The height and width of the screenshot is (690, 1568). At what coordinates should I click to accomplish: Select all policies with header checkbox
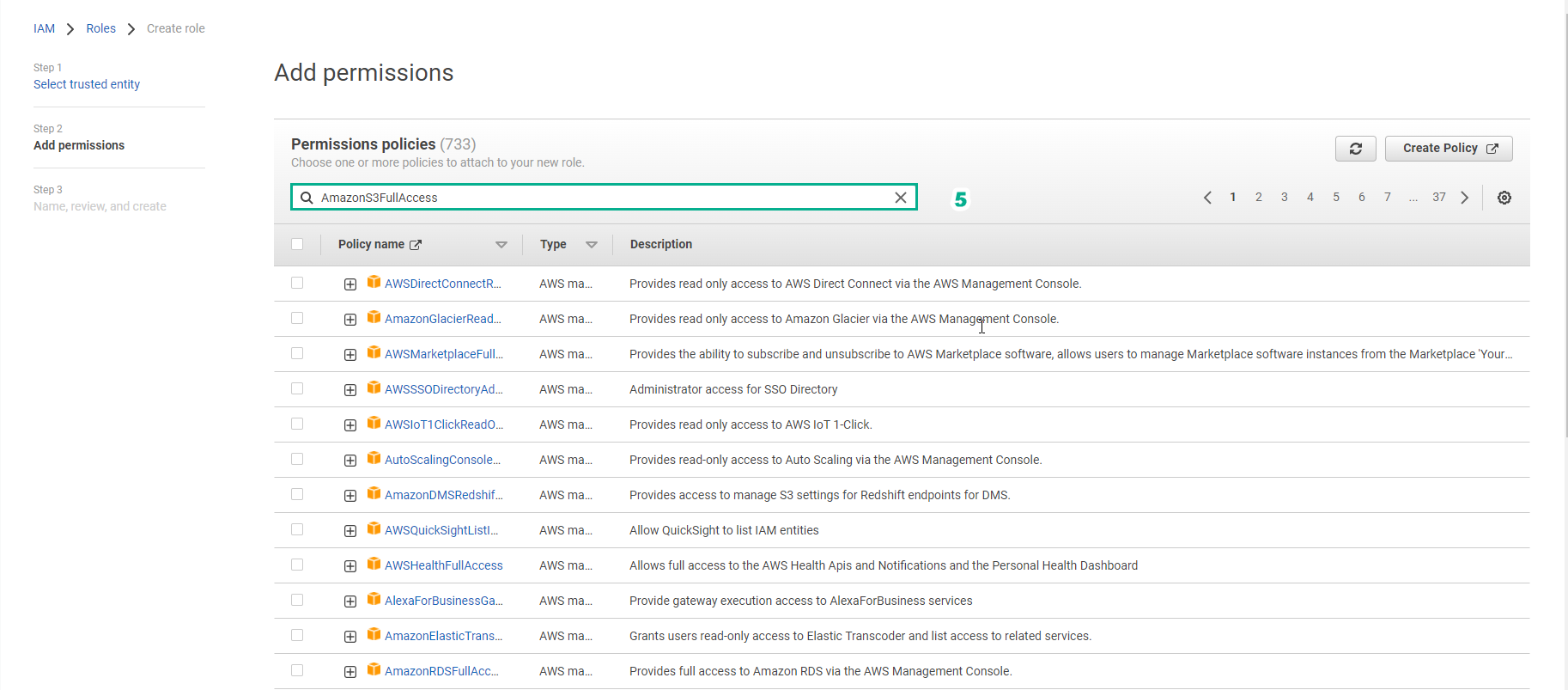(297, 244)
